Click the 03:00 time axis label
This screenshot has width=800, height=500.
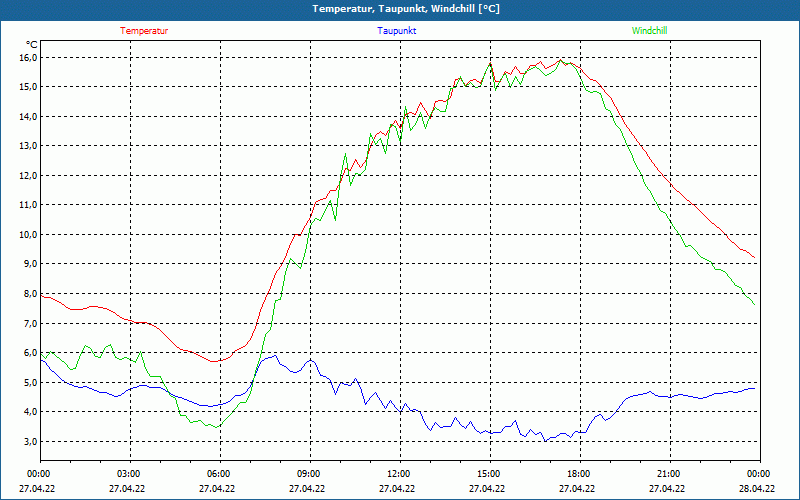tap(128, 474)
